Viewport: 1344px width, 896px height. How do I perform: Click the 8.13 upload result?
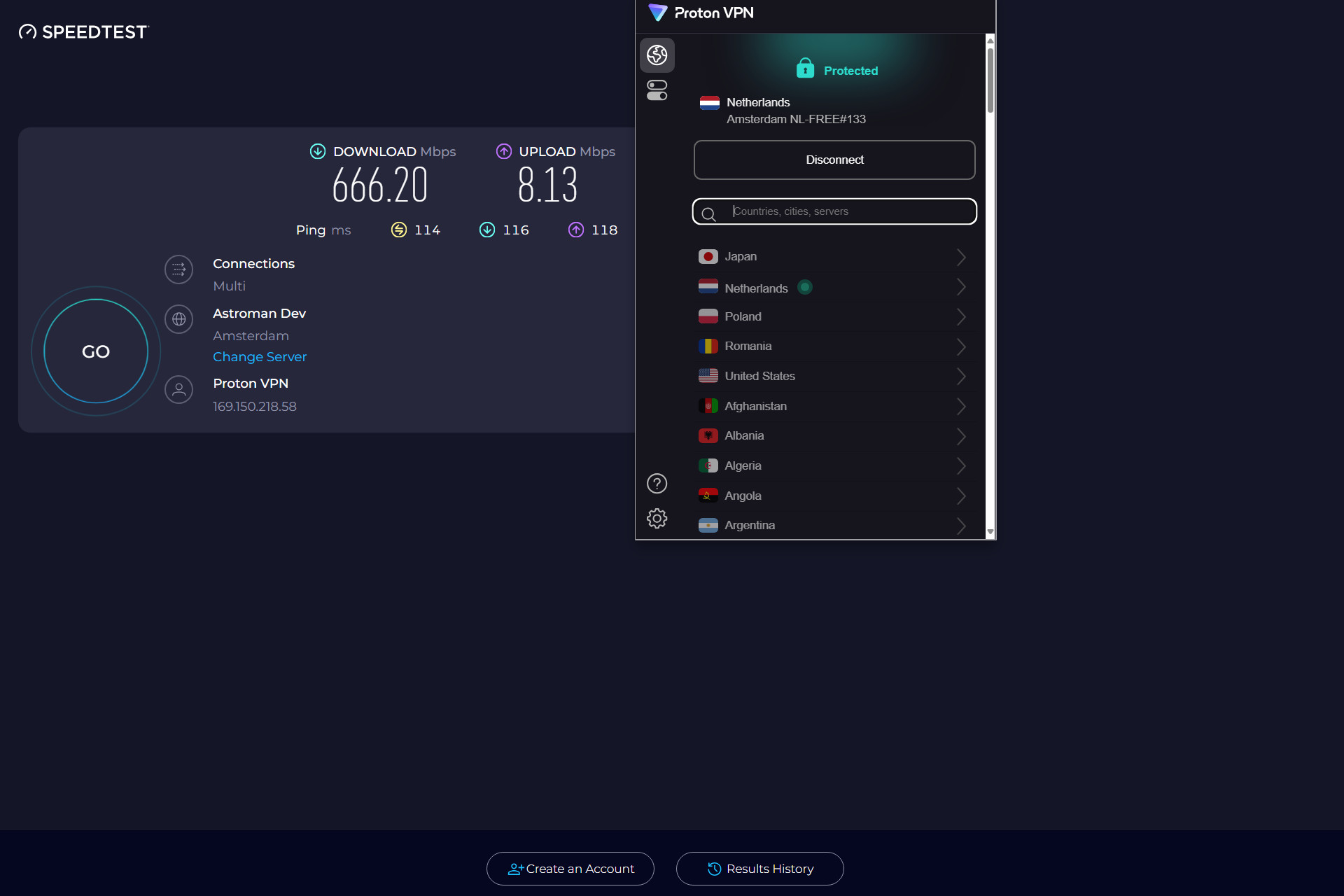(x=548, y=185)
